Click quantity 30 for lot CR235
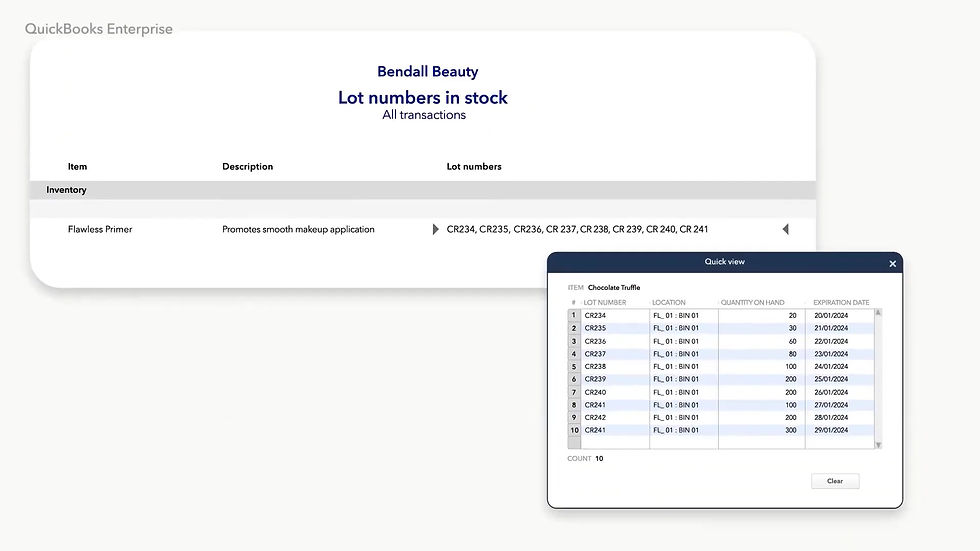The image size is (980, 551). click(792, 328)
